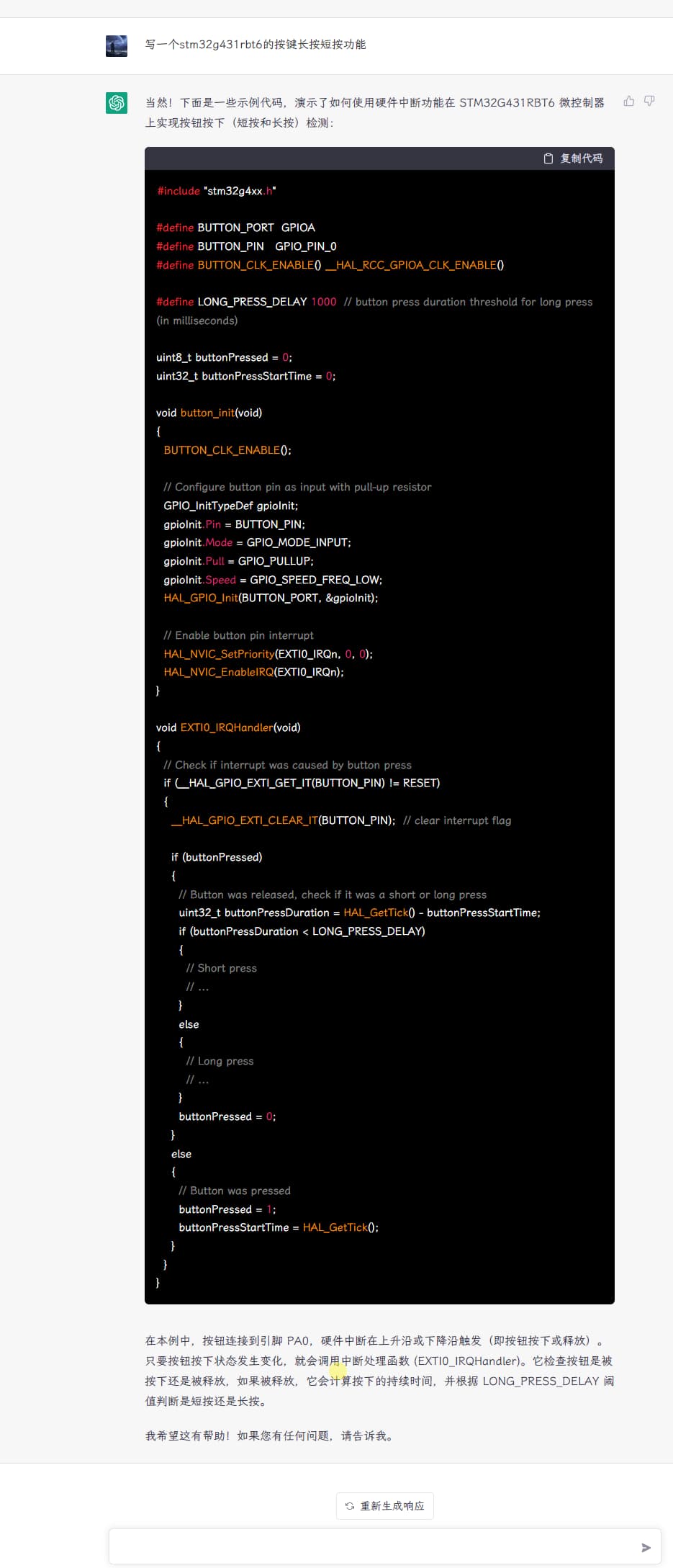Click the void button_init(void) function declaration
The width and height of the screenshot is (673, 1568).
pos(209,413)
